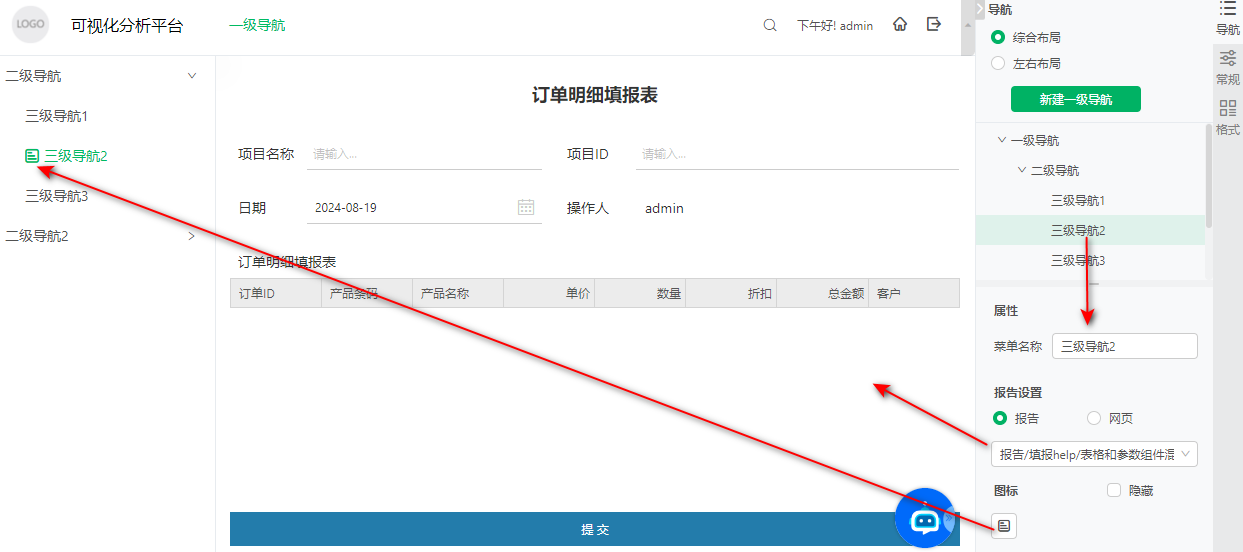Collapse 二级导航 in left sidebar menu

[192, 76]
